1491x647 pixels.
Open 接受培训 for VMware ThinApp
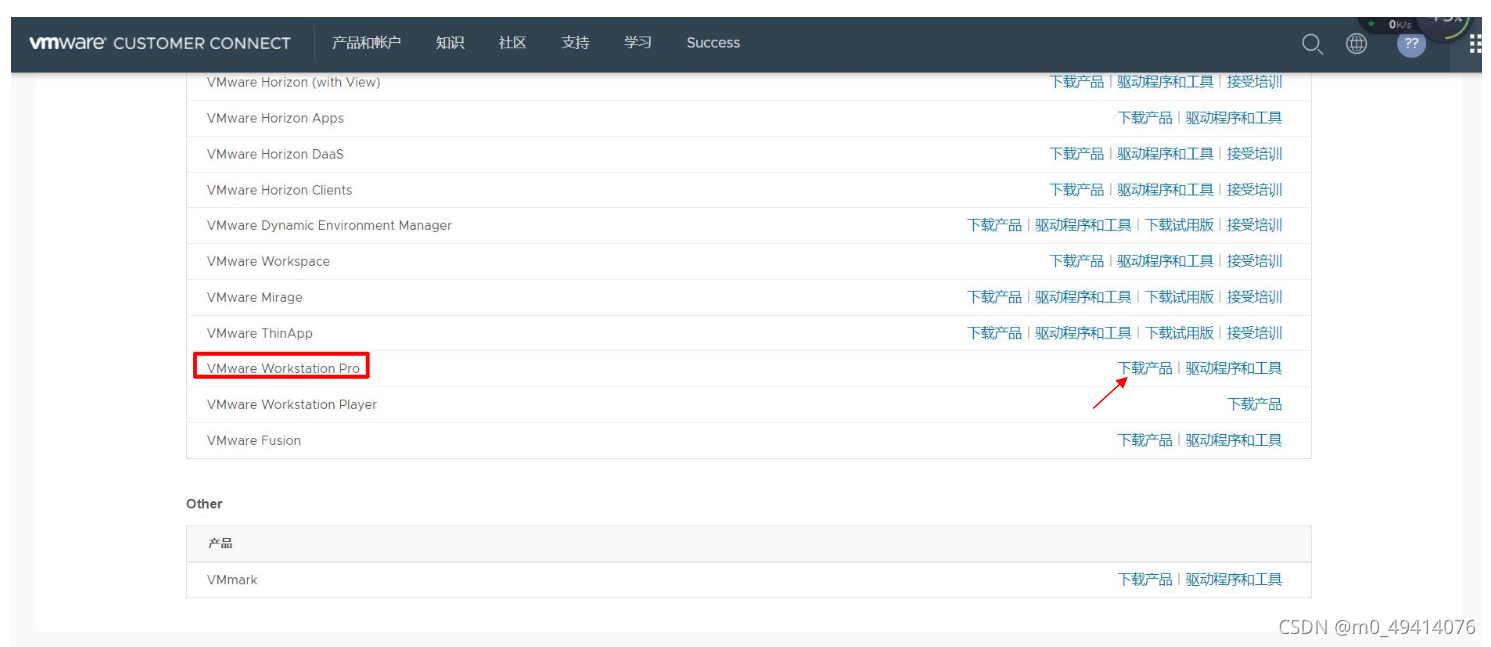[x=1255, y=333]
